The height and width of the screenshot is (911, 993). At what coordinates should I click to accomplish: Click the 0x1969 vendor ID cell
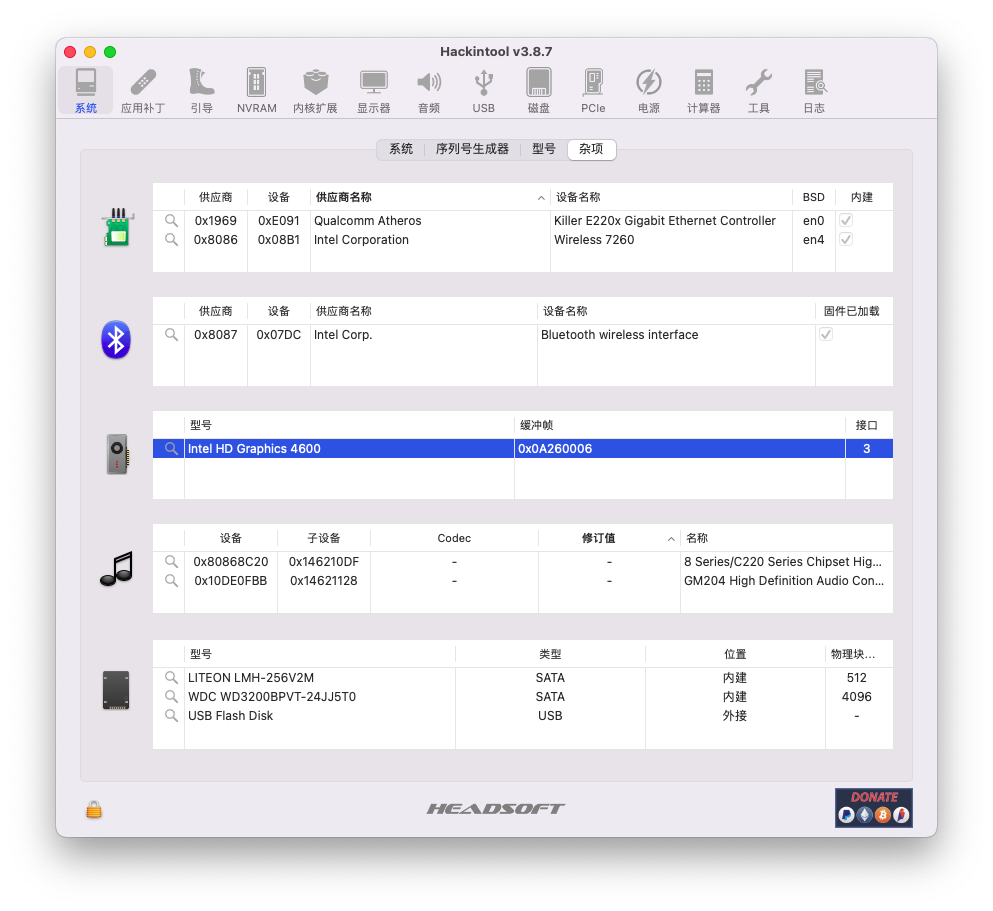(x=215, y=220)
